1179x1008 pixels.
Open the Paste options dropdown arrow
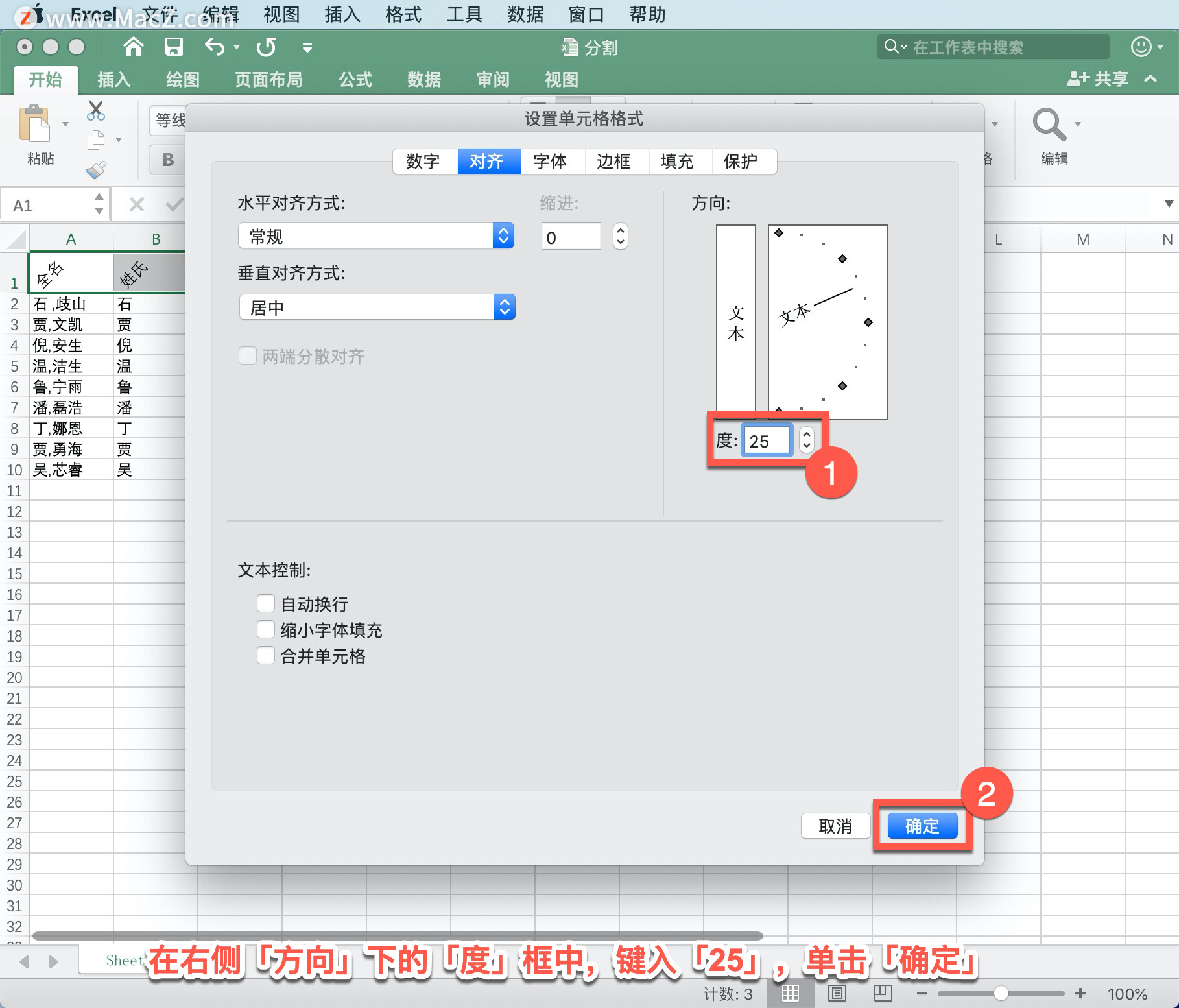point(65,124)
